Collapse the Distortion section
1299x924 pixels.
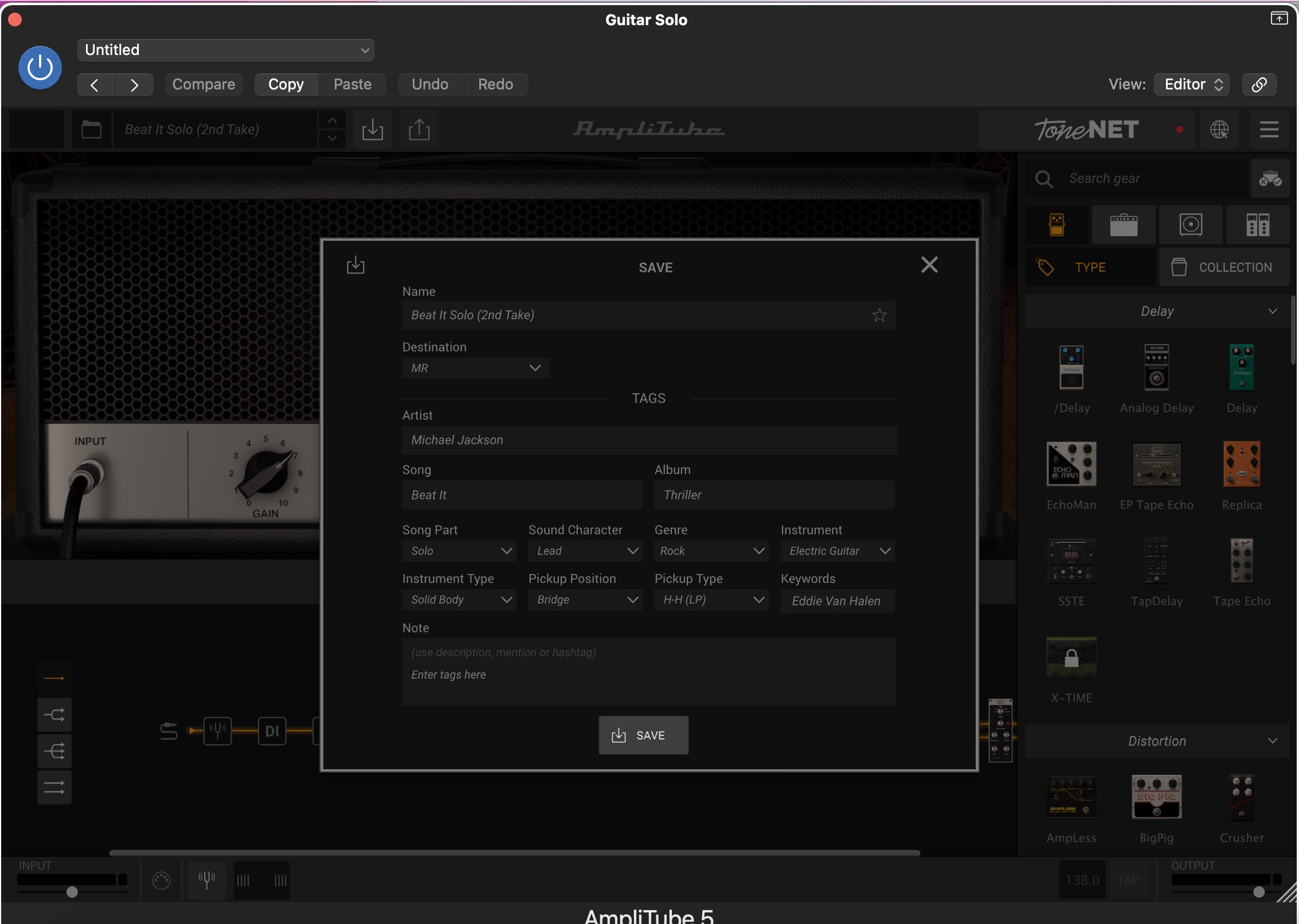pos(1157,741)
